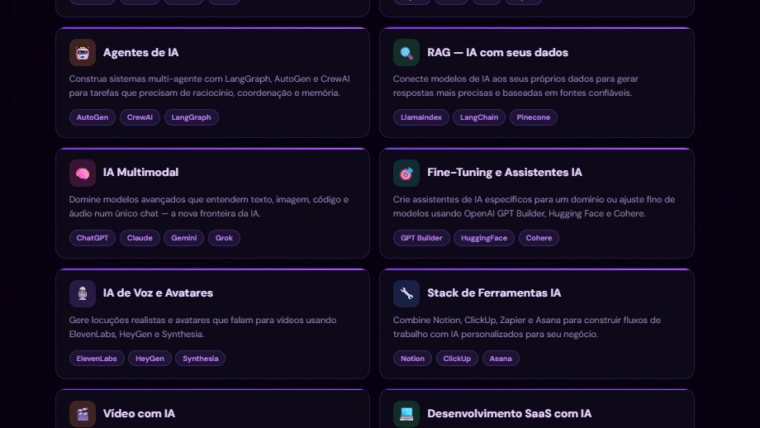Screen dimensions: 760x428
Task: Open the IA de Voz e Avatares heading
Action: (157, 293)
